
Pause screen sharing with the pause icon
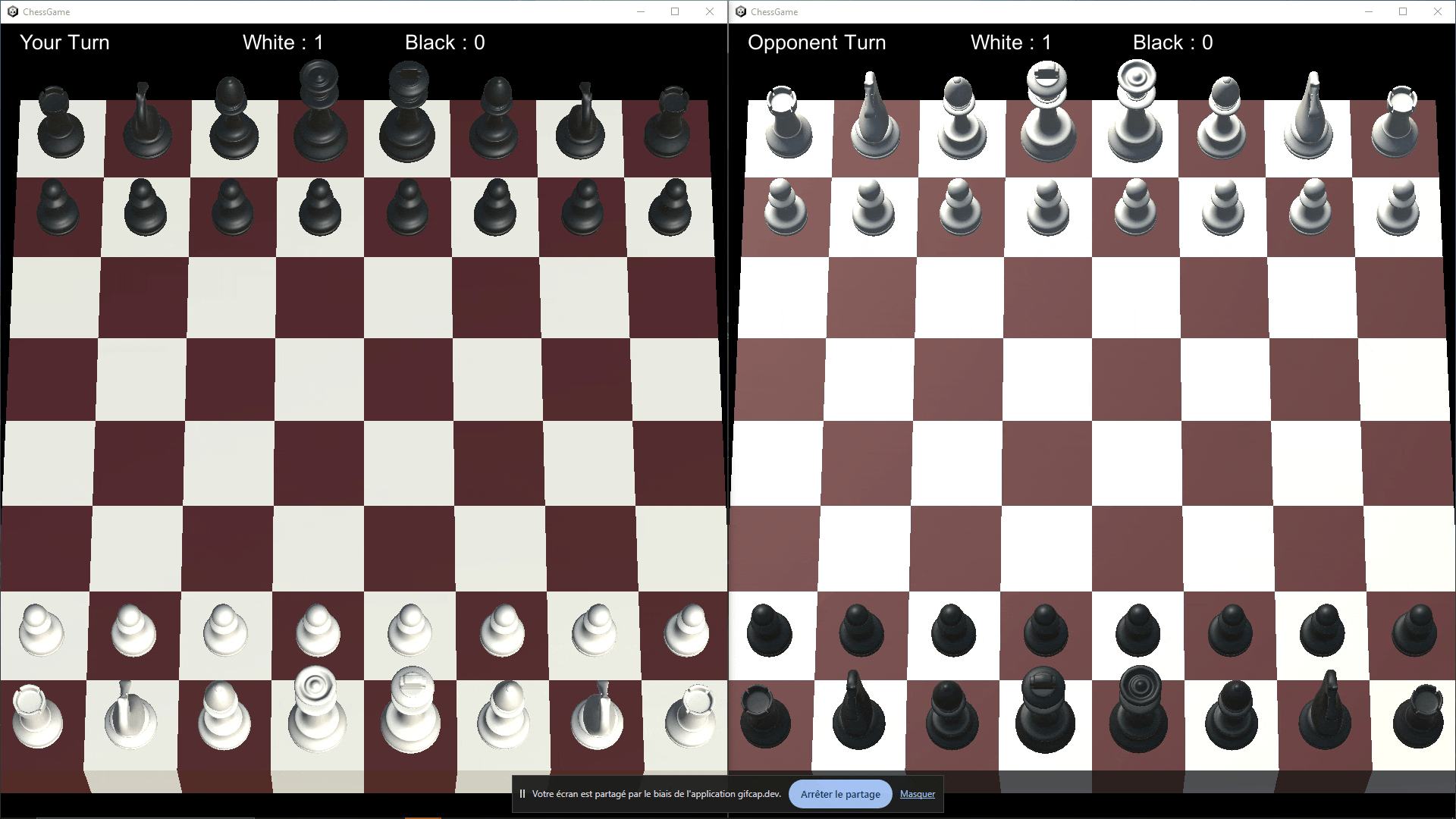click(522, 794)
